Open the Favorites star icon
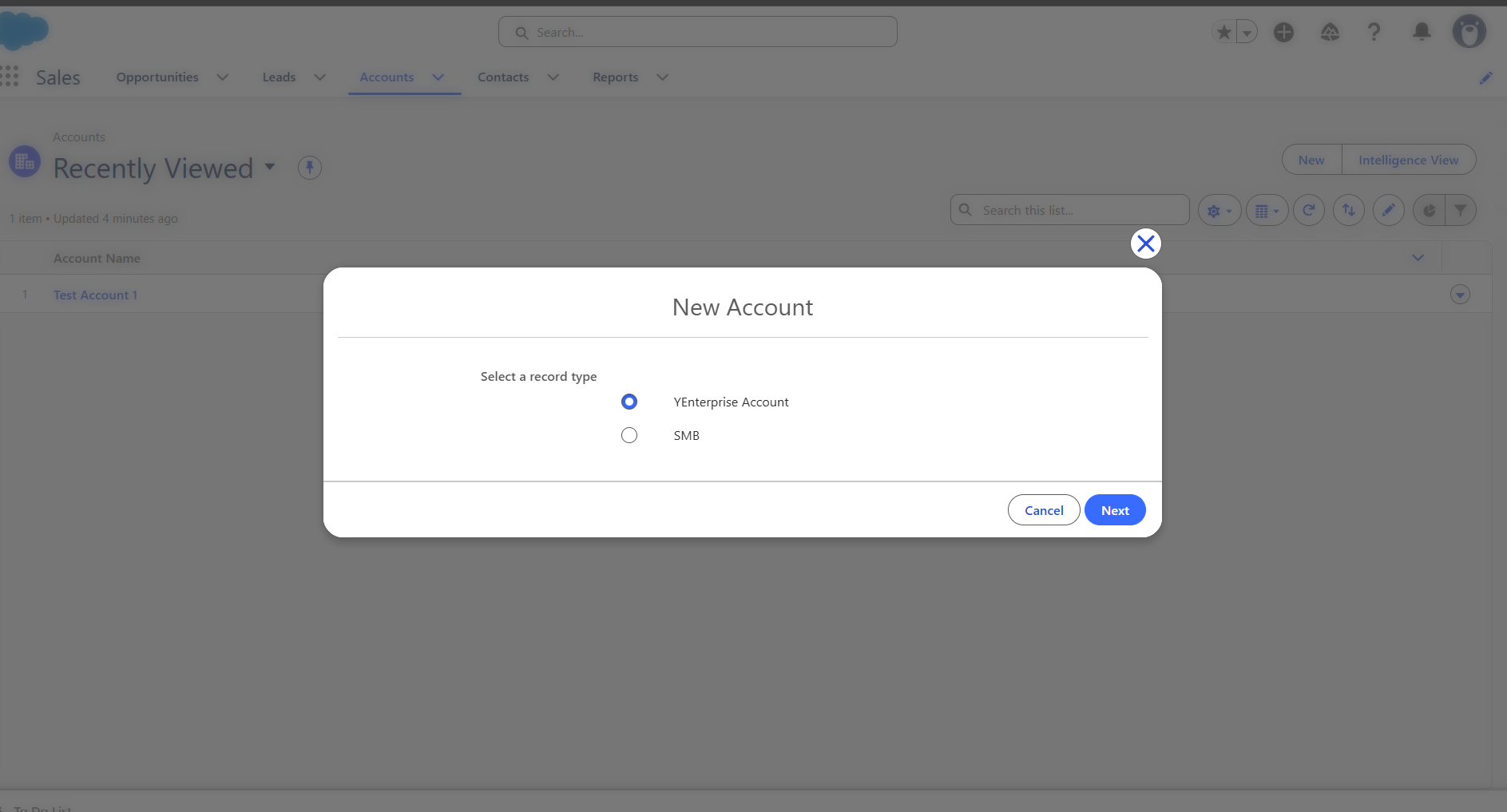This screenshot has width=1507, height=812. pyautogui.click(x=1223, y=32)
